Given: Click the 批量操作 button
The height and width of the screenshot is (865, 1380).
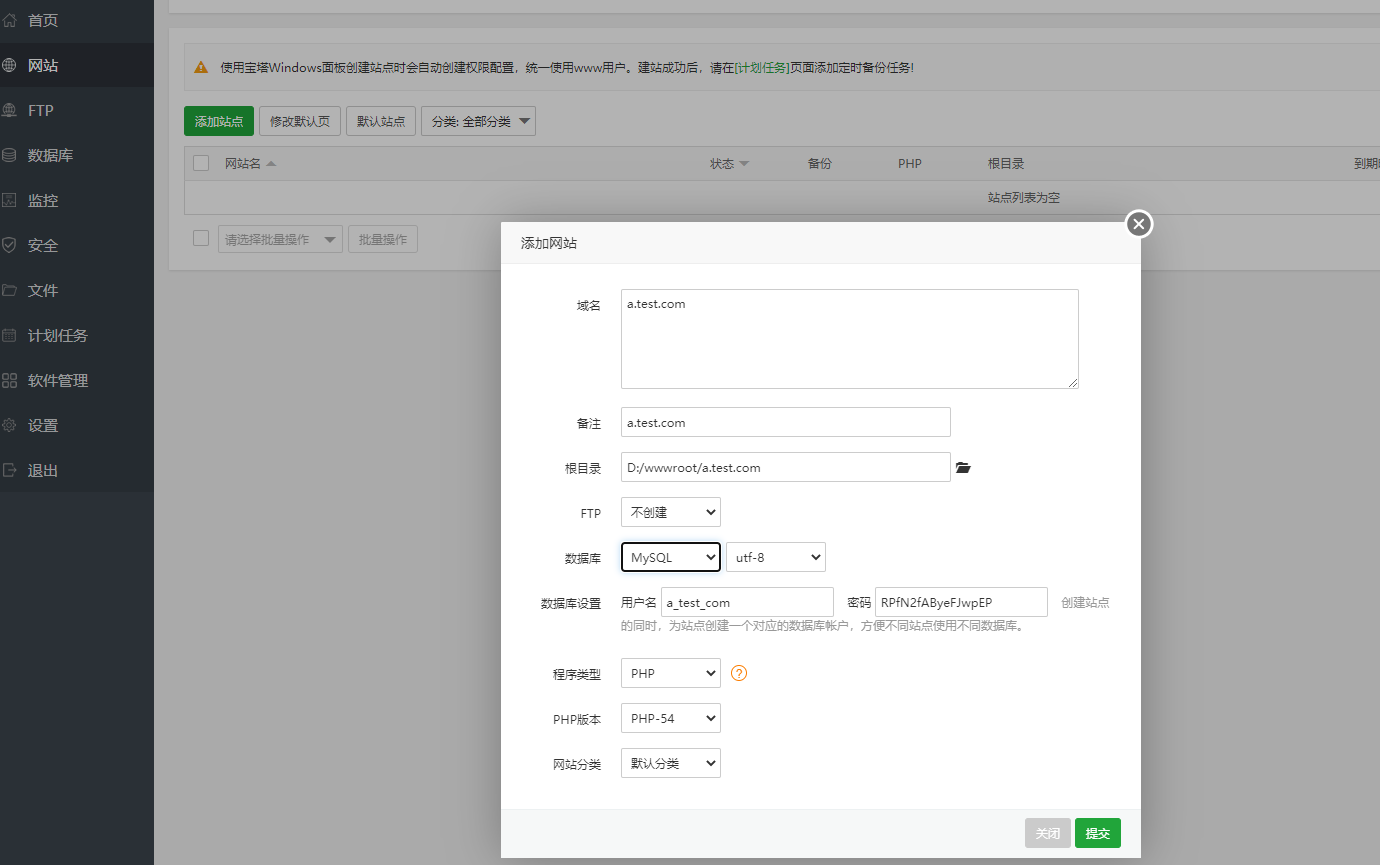Looking at the screenshot, I should tap(383, 240).
